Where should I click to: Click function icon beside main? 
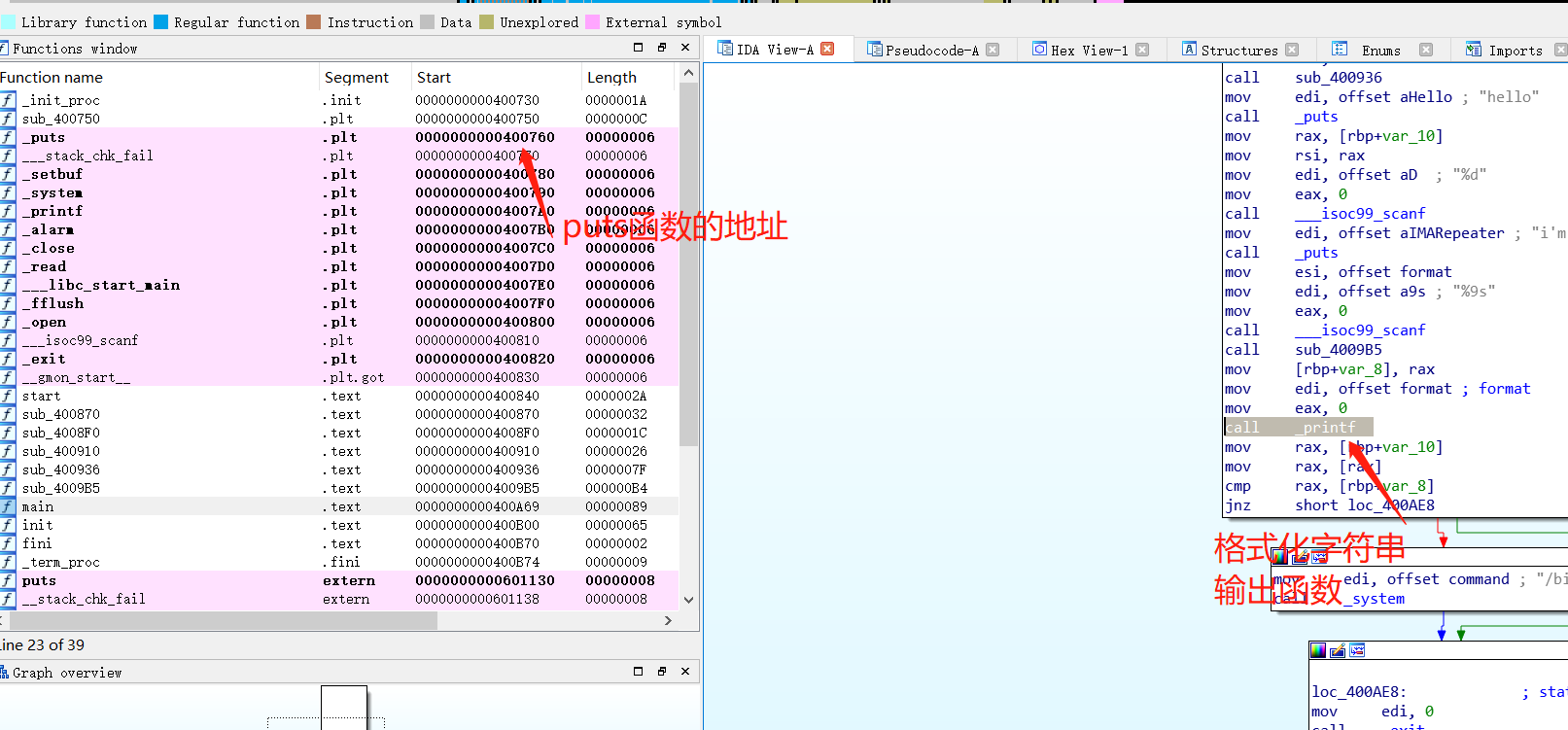click(8, 506)
